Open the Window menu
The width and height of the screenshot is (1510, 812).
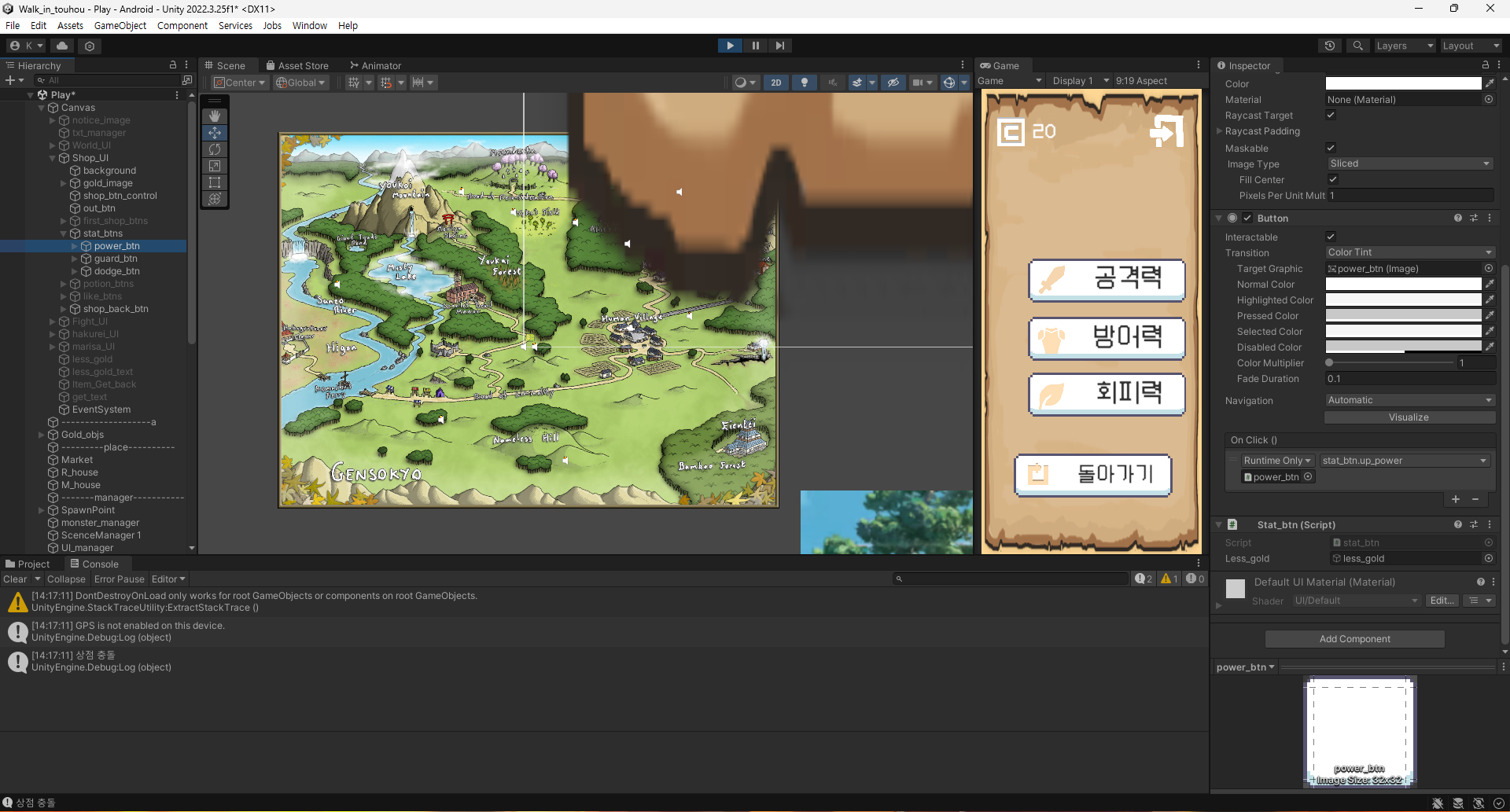310,26
